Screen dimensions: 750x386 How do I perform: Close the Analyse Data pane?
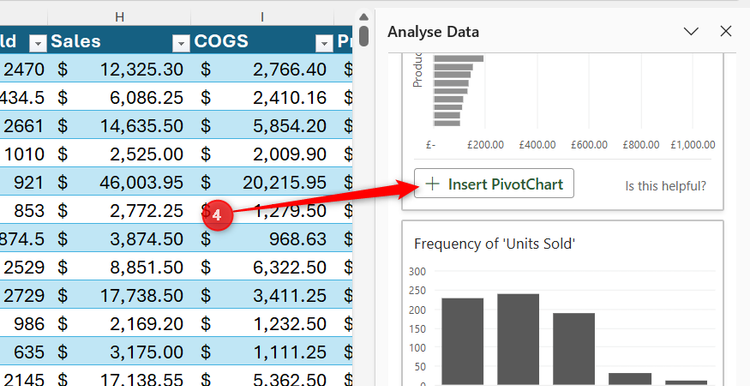726,32
